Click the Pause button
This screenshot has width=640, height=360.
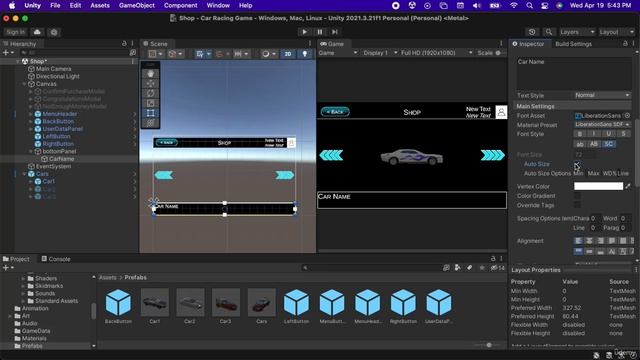(x=320, y=32)
